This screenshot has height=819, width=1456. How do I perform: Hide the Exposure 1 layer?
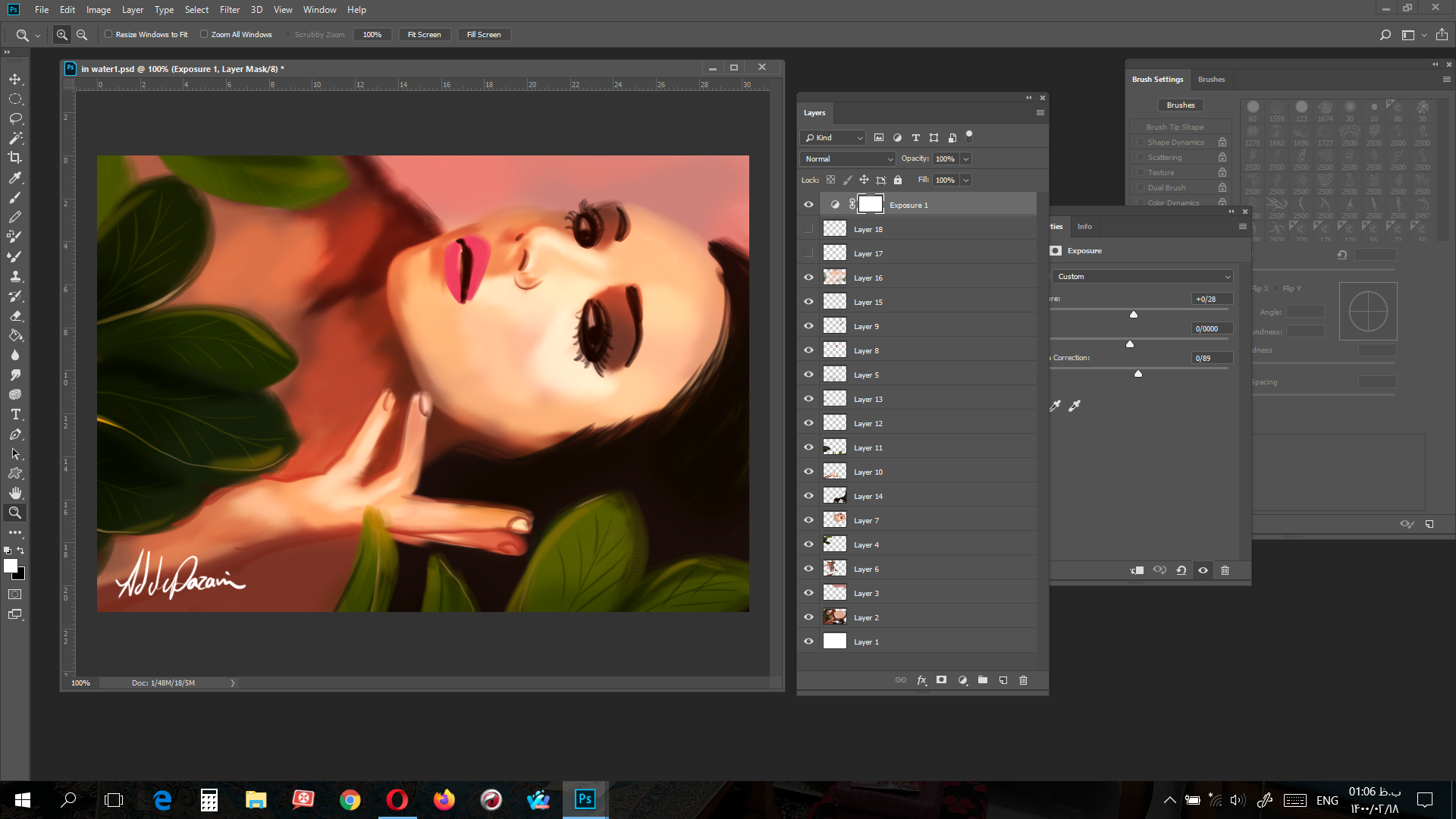click(808, 205)
